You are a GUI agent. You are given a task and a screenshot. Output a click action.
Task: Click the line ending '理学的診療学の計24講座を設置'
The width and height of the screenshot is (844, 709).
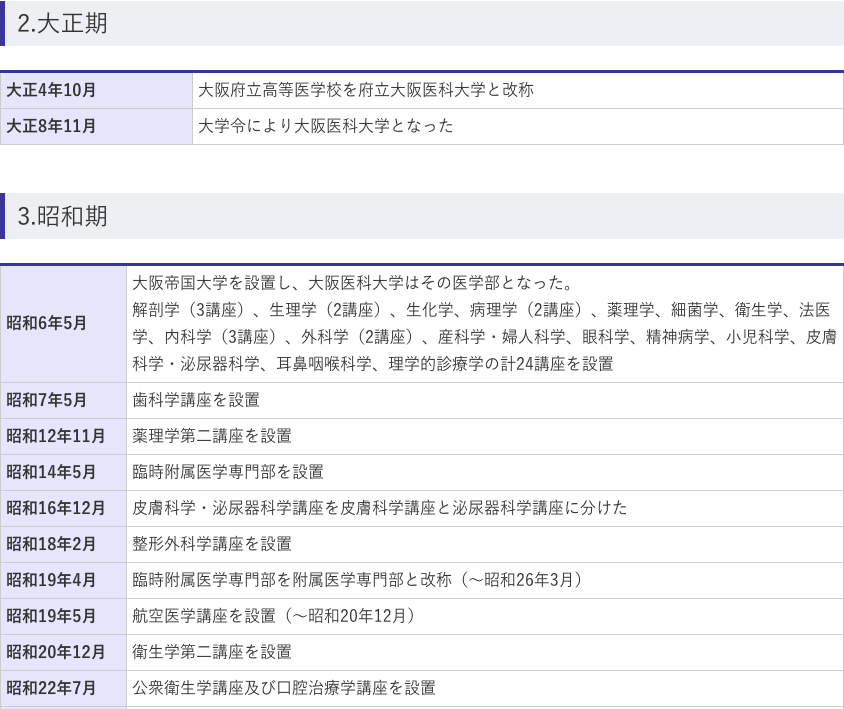[x=373, y=364]
